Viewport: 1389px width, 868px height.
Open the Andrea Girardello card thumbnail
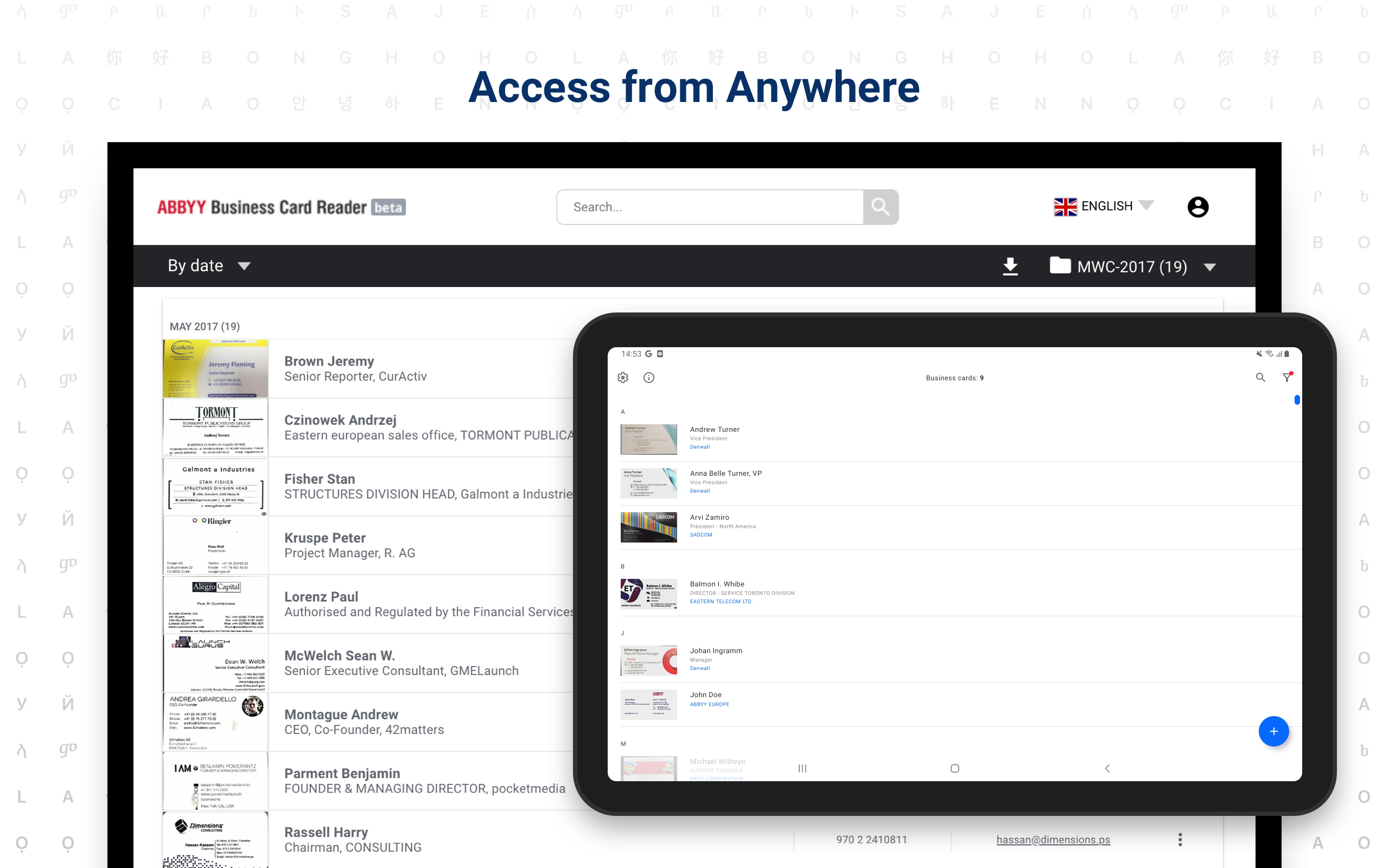[216, 722]
